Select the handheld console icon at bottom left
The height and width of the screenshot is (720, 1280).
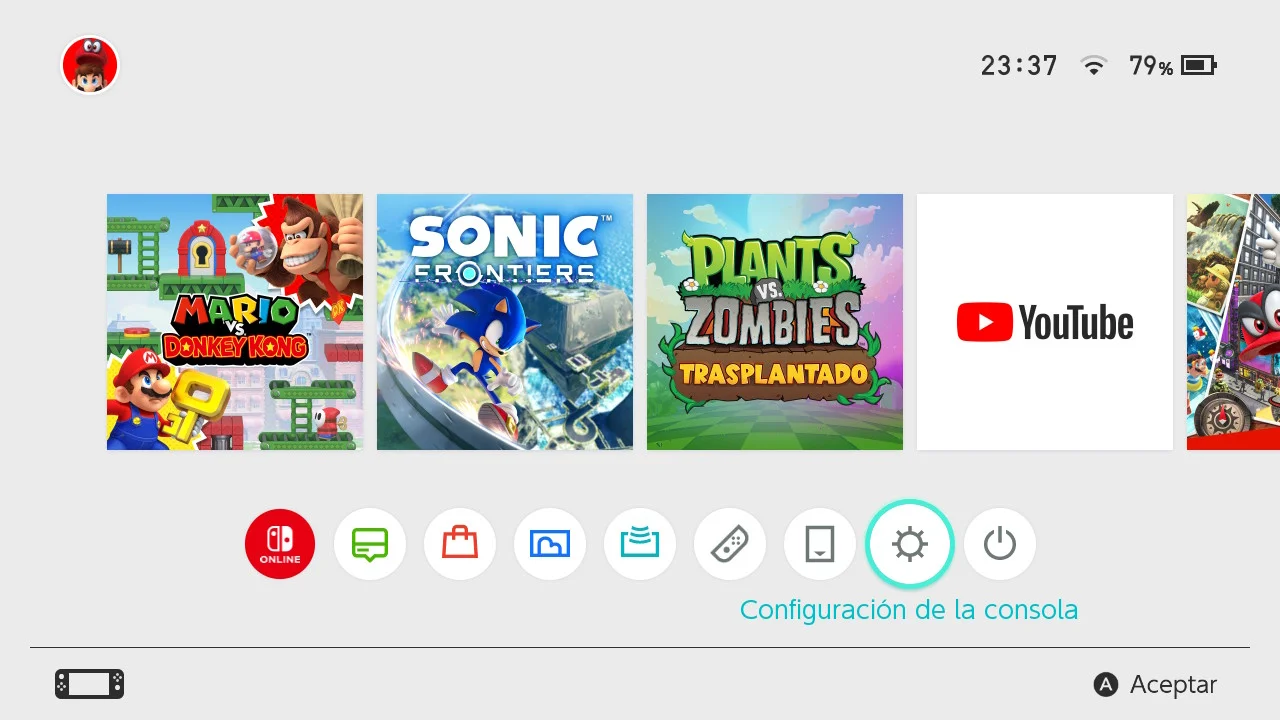point(90,684)
